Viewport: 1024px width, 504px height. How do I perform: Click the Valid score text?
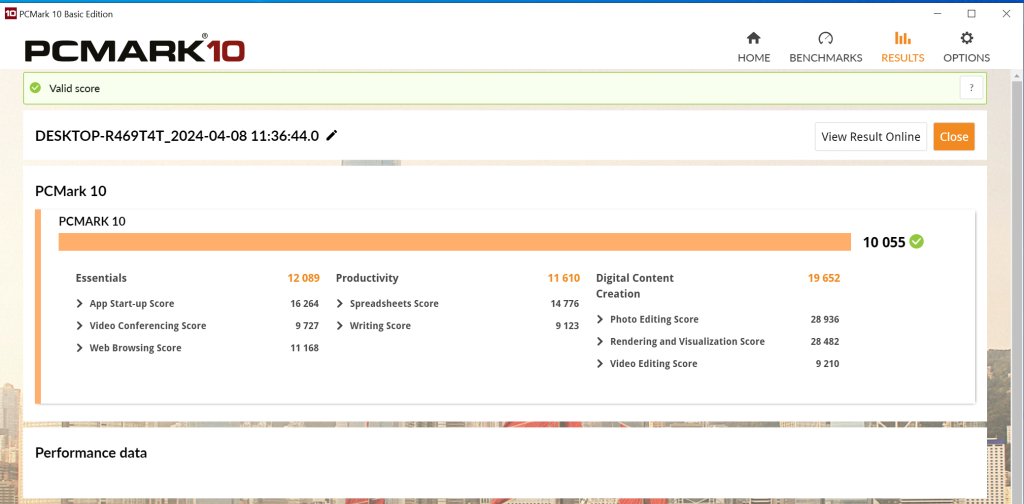pos(74,88)
